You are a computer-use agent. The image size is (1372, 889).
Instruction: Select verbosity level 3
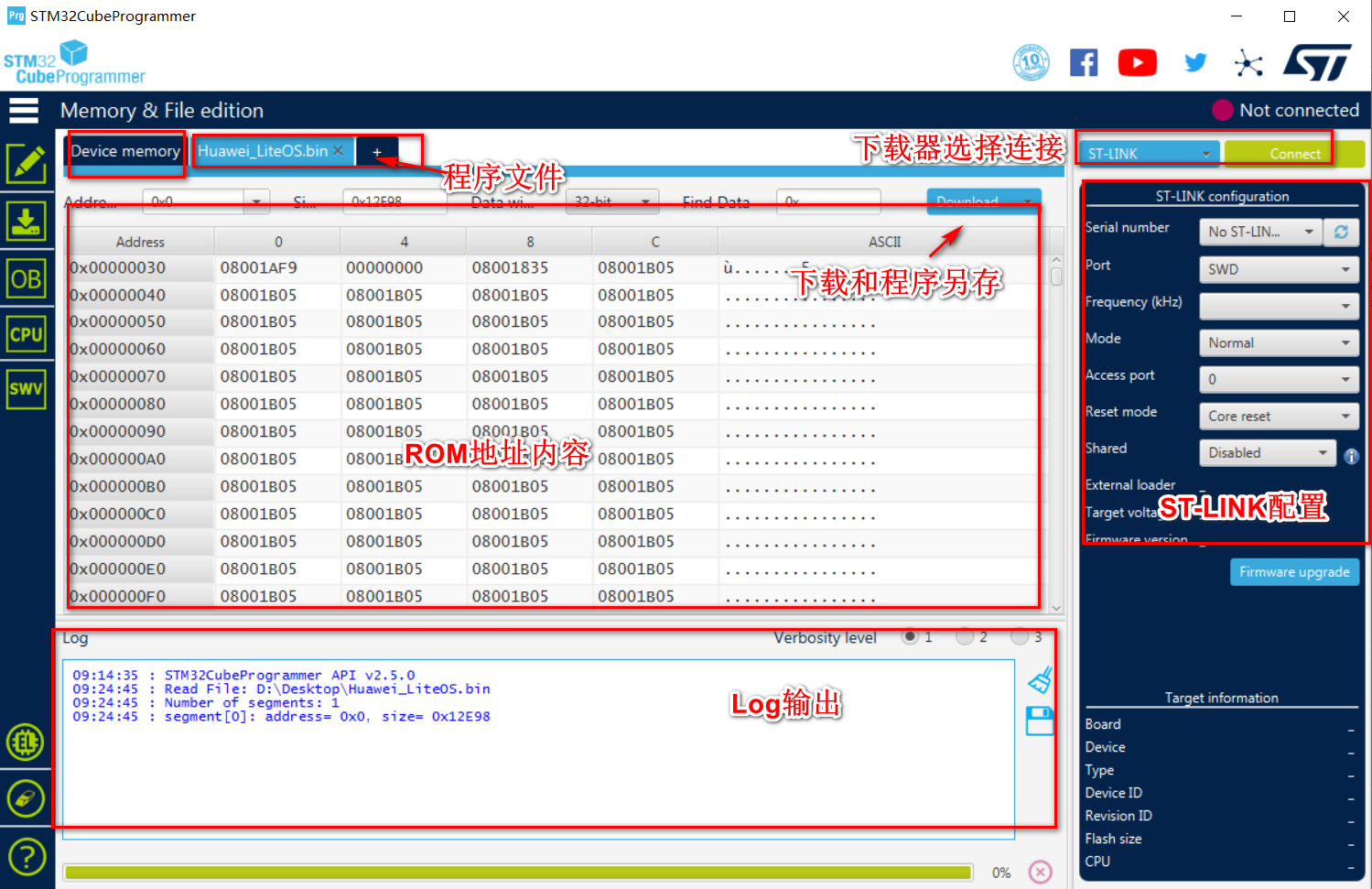point(1020,636)
